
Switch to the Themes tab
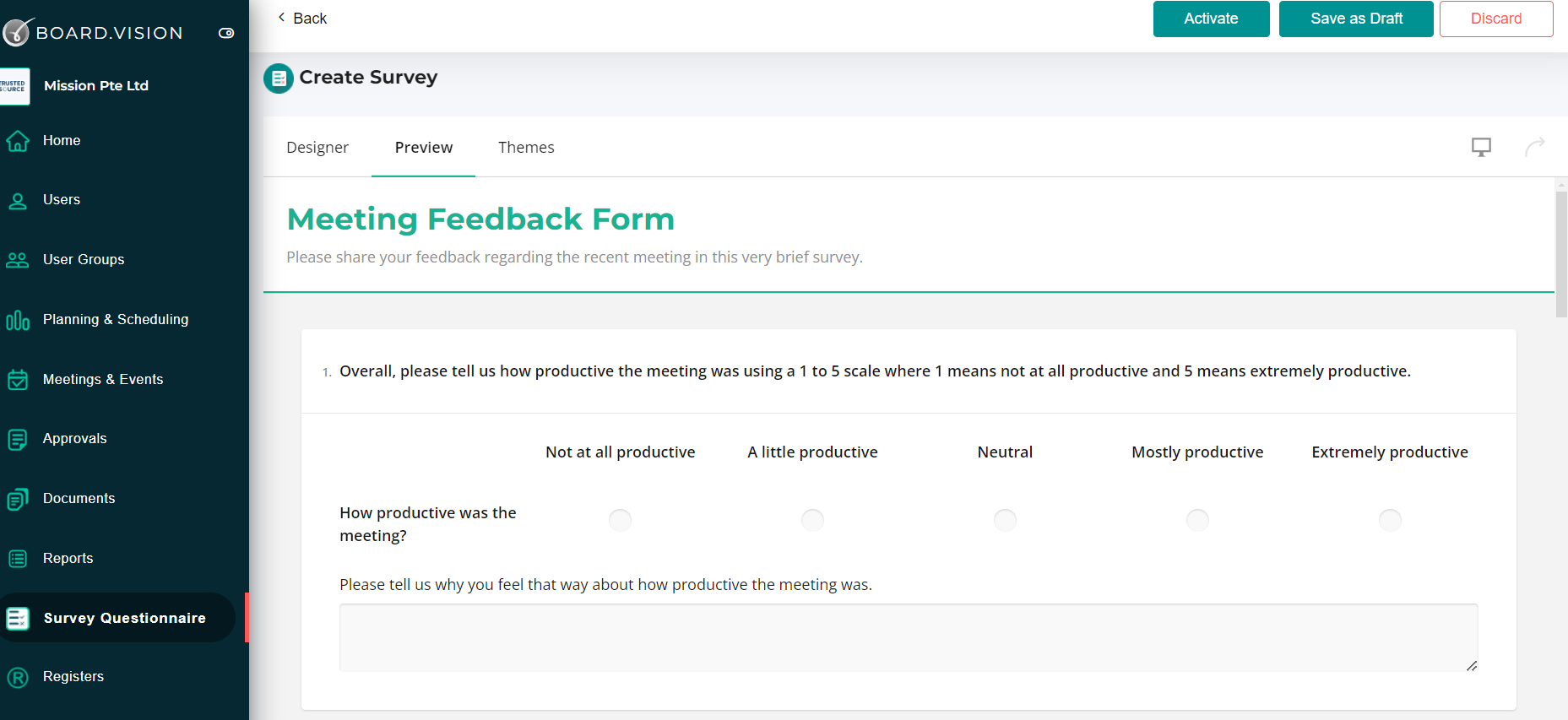[x=526, y=148]
